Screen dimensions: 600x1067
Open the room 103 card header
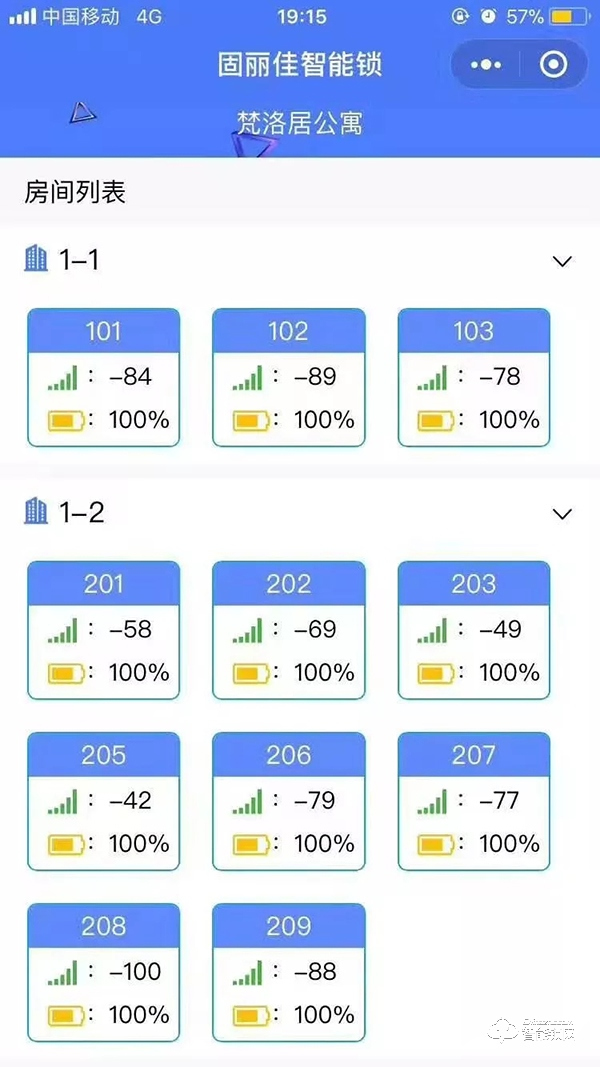click(473, 331)
